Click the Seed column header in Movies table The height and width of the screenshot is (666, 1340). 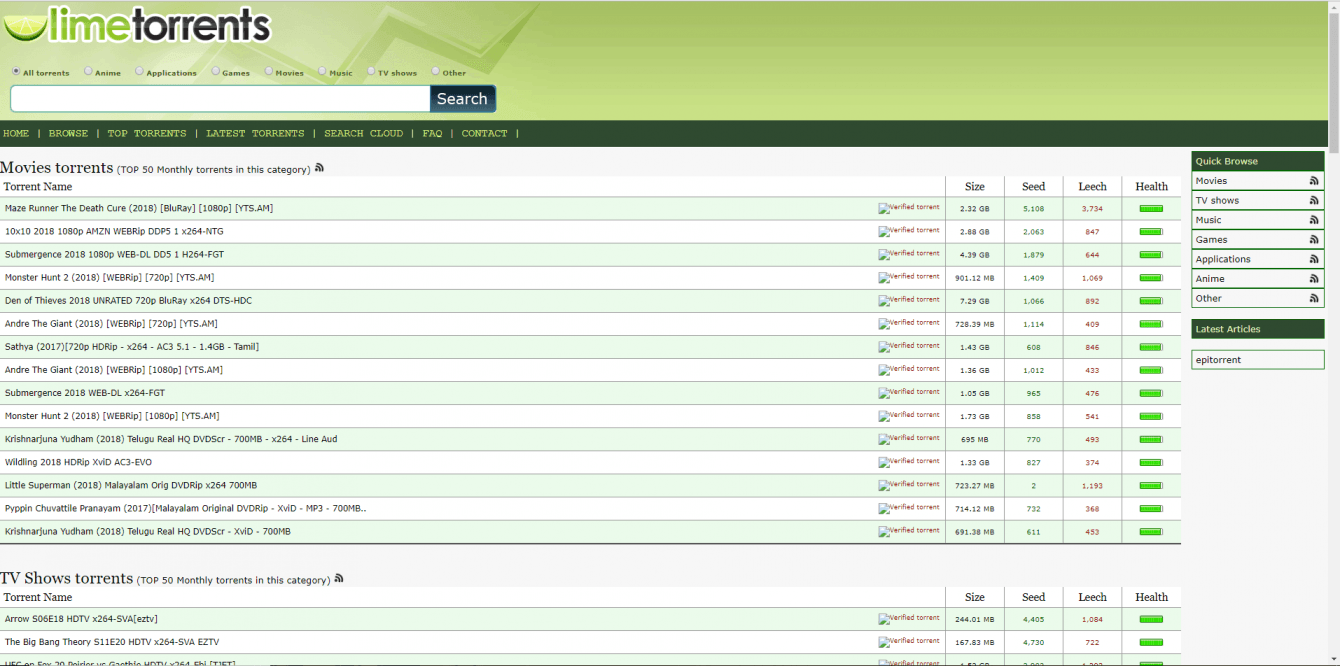pyautogui.click(x=1033, y=186)
